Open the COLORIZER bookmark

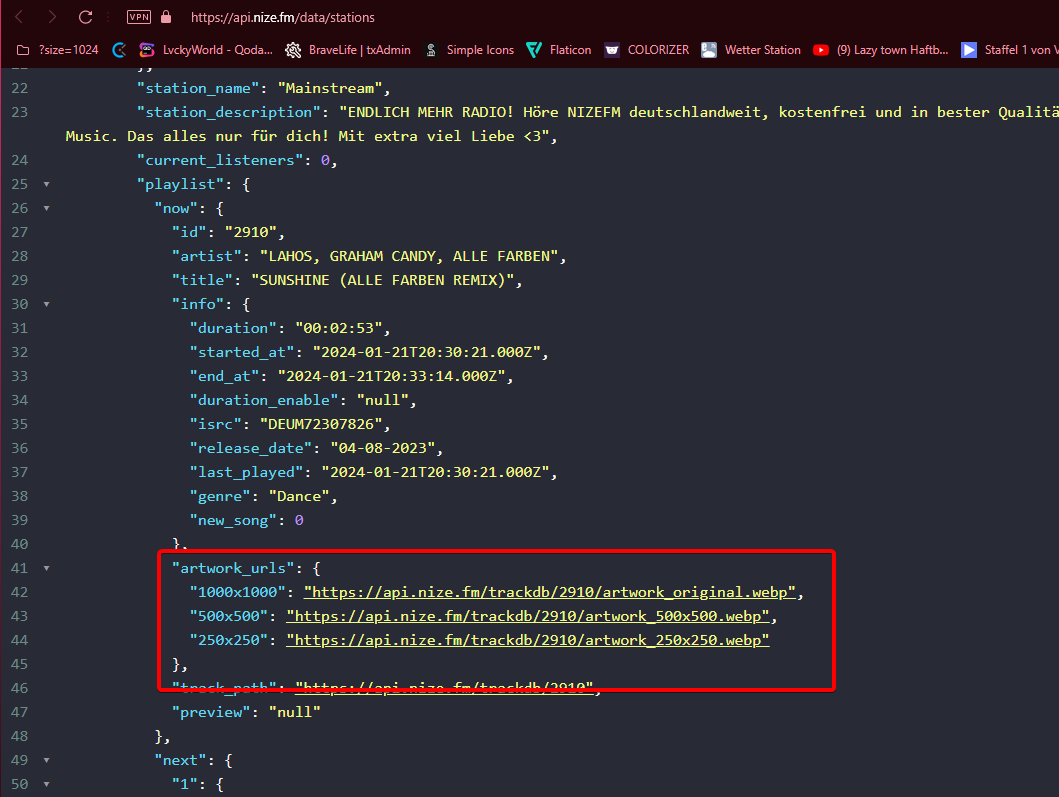(x=647, y=49)
